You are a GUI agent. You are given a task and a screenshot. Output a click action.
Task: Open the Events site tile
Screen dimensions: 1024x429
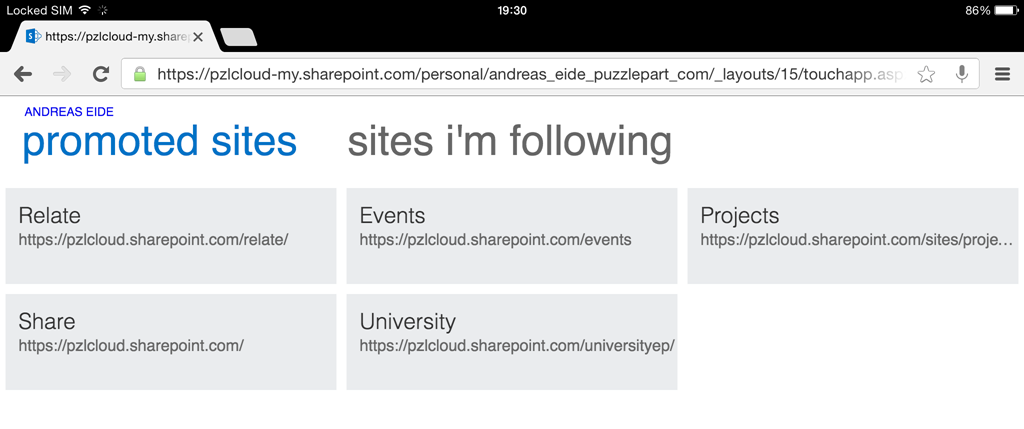coord(512,236)
